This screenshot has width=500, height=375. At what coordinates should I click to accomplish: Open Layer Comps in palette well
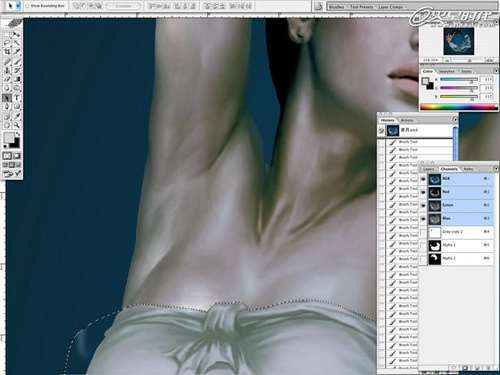point(390,7)
